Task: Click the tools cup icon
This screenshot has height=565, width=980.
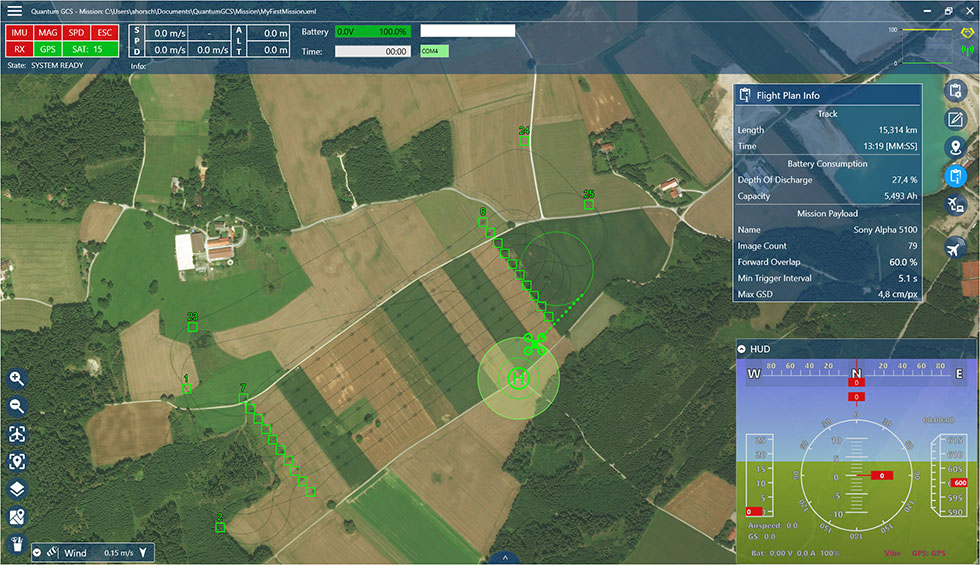Action: 17,544
